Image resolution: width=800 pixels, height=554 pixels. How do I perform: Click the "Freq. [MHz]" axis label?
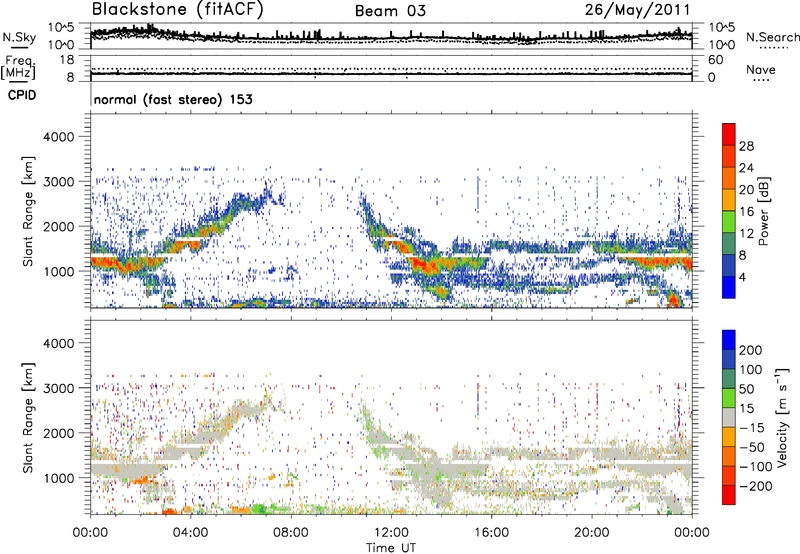tap(18, 68)
